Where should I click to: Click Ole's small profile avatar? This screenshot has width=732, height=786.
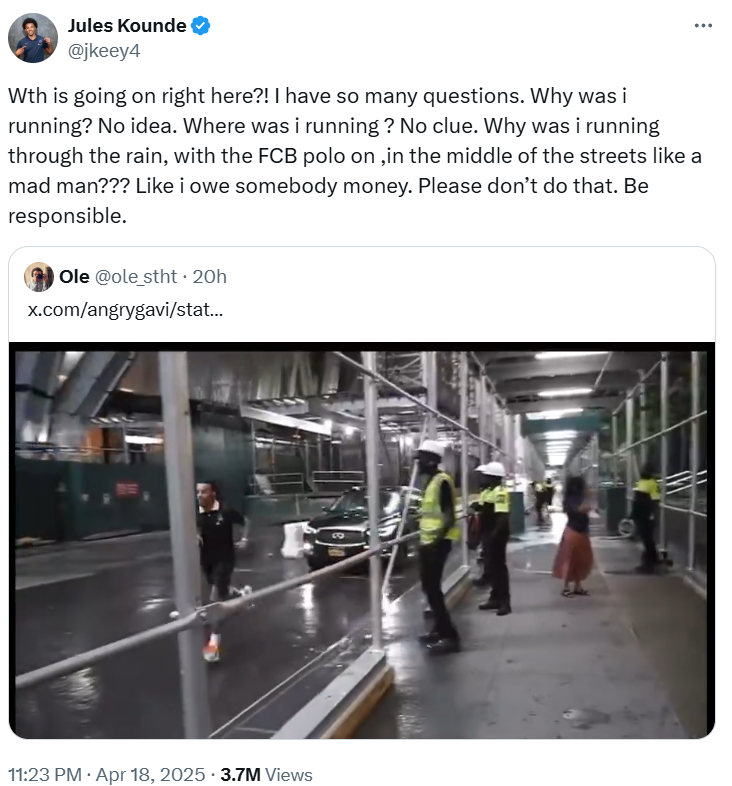coord(40,277)
